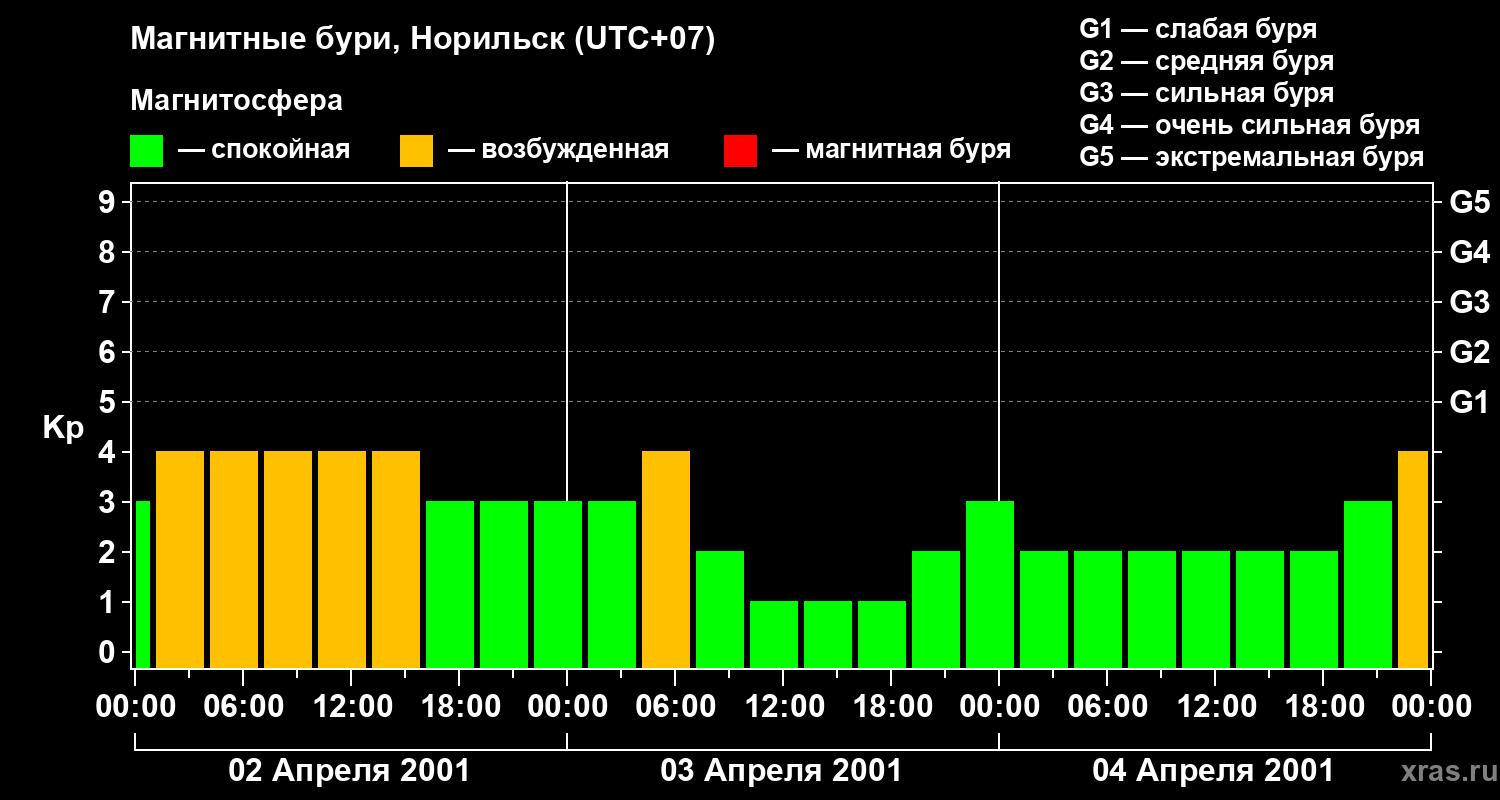
Task: Click the '02 Апреля 2001' date label
Action: pos(349,770)
